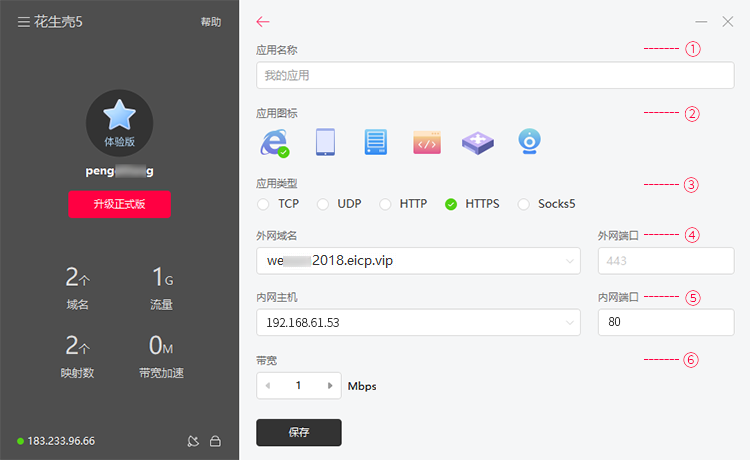Click the green online status dot
The width and height of the screenshot is (750, 460).
point(21,441)
